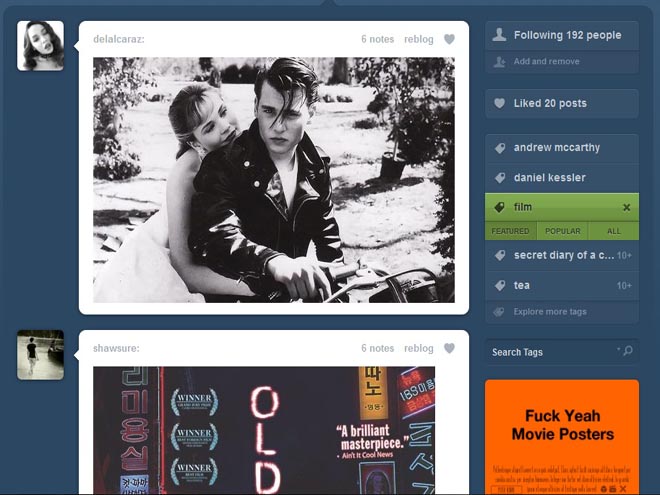Reblog the shawsure post
The width and height of the screenshot is (660, 495).
click(419, 349)
